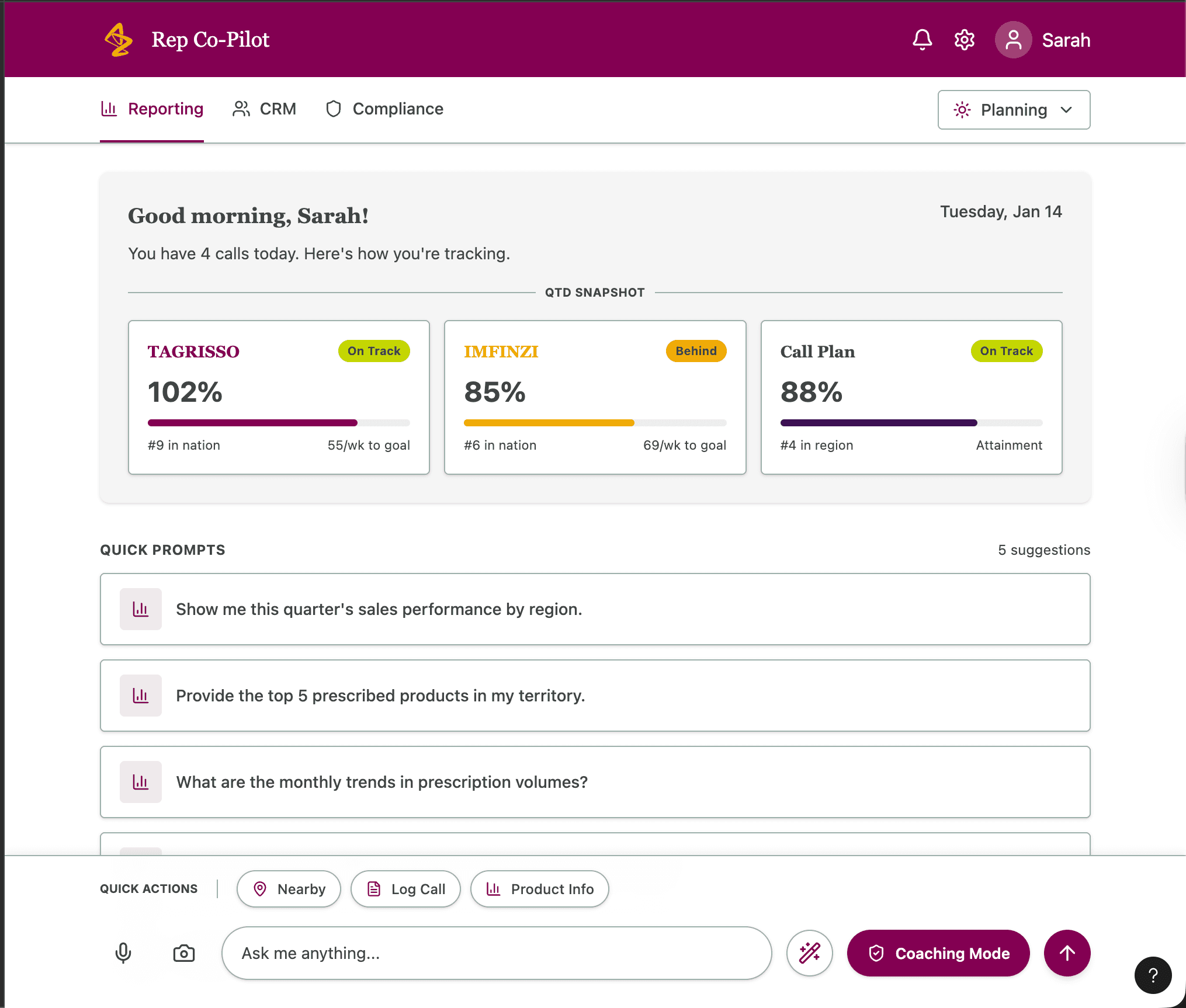Click Sarah's profile avatar icon

(1013, 40)
